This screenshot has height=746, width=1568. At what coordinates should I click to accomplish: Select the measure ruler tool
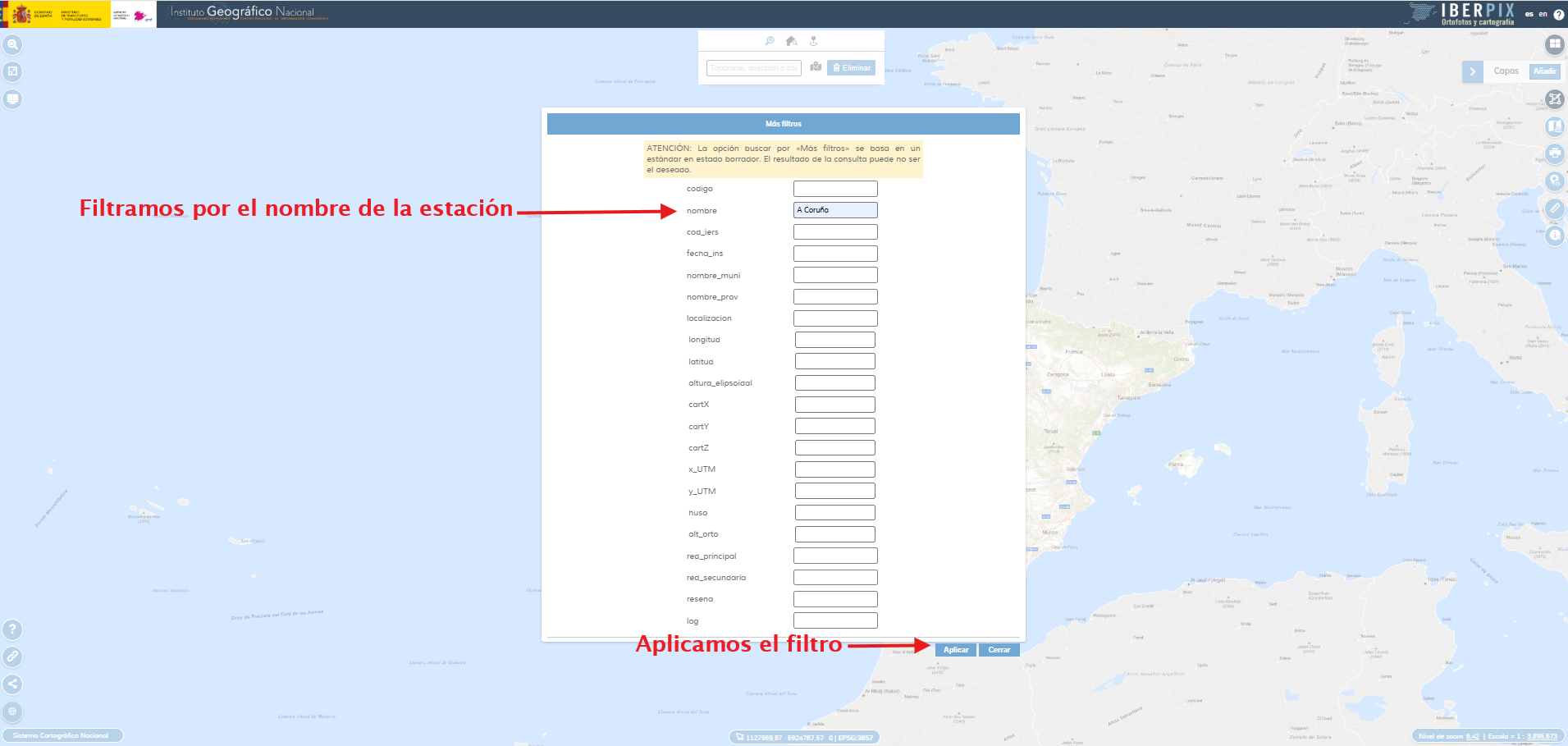pyautogui.click(x=1554, y=208)
